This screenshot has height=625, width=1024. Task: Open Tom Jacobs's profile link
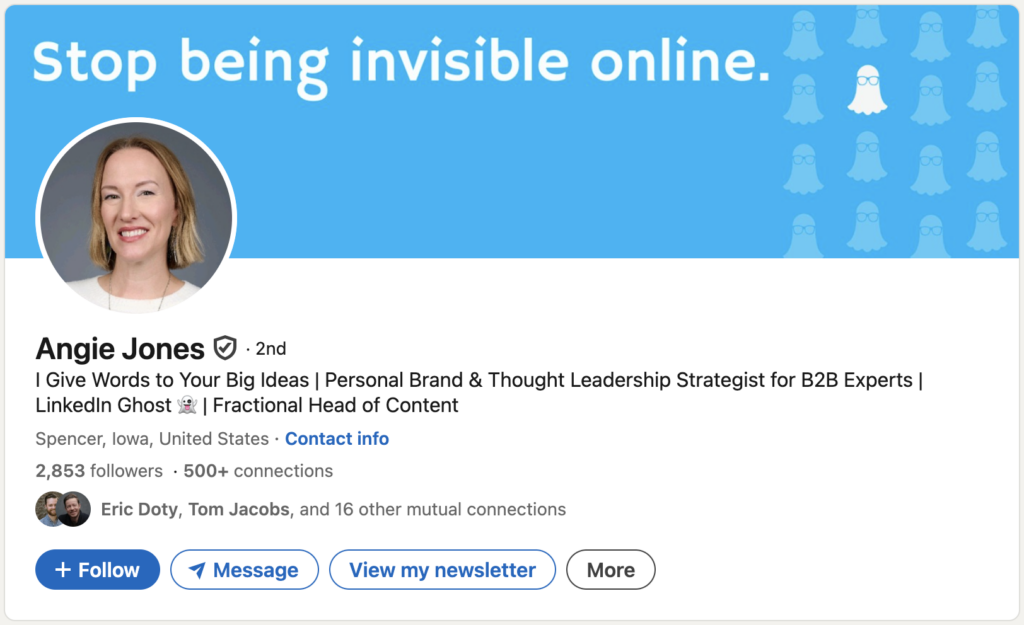[239, 510]
